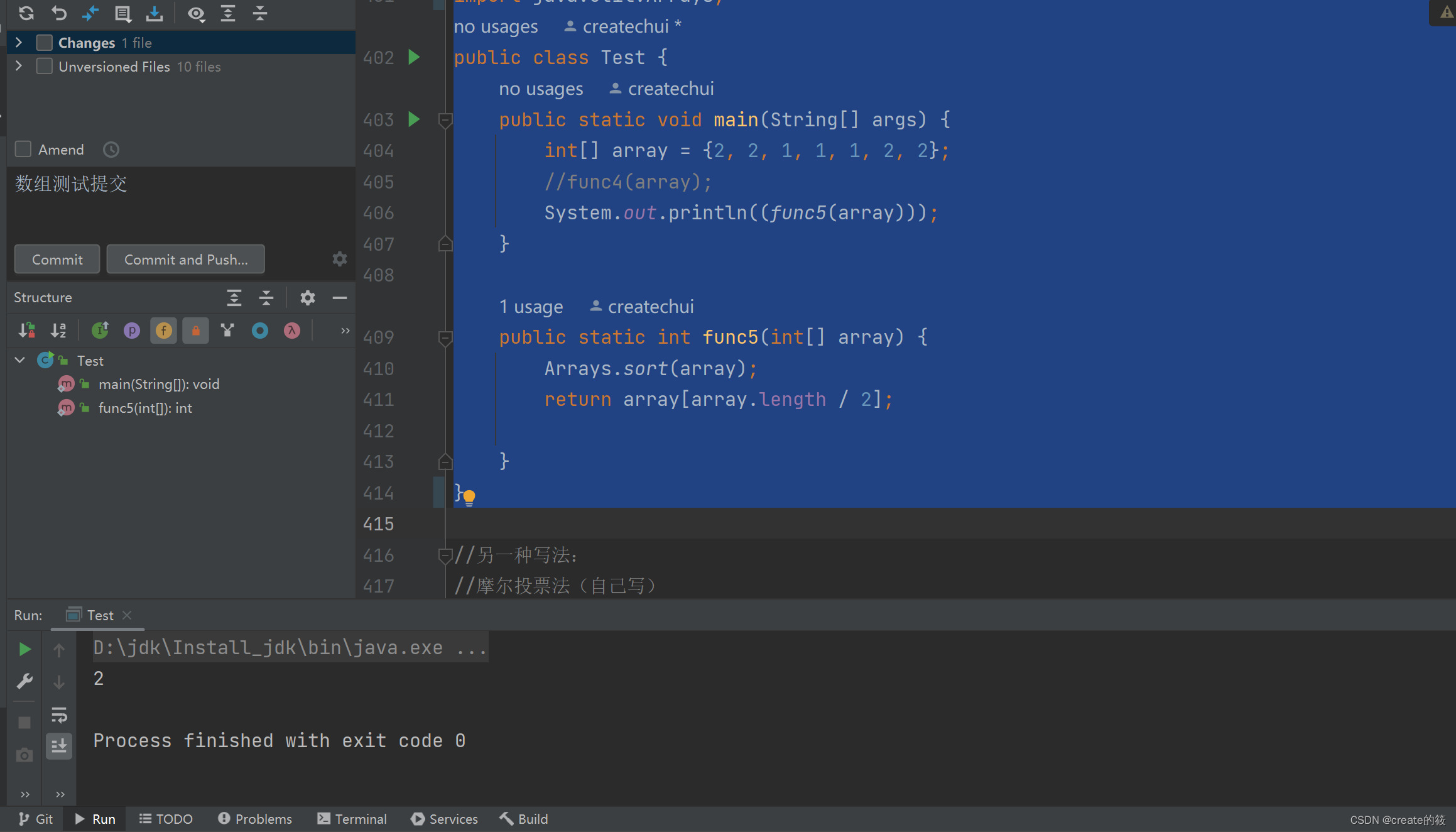Toggle soft-wrap in Run console
Screen dimensions: 1456x832
click(x=59, y=714)
